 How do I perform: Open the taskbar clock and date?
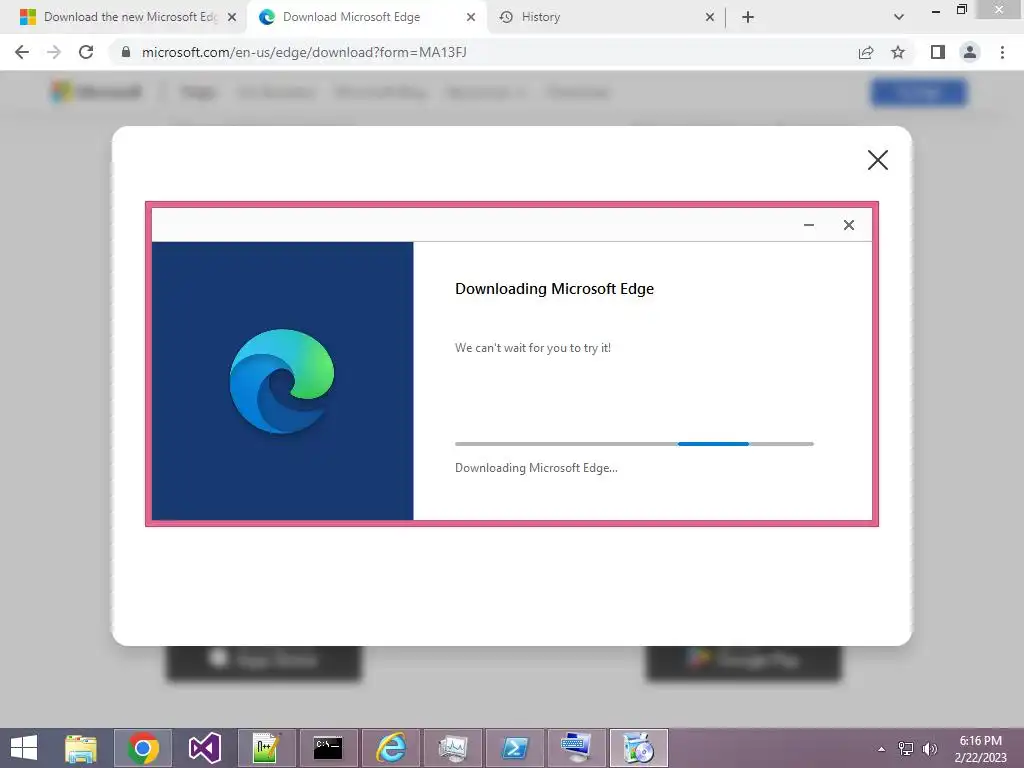point(980,749)
